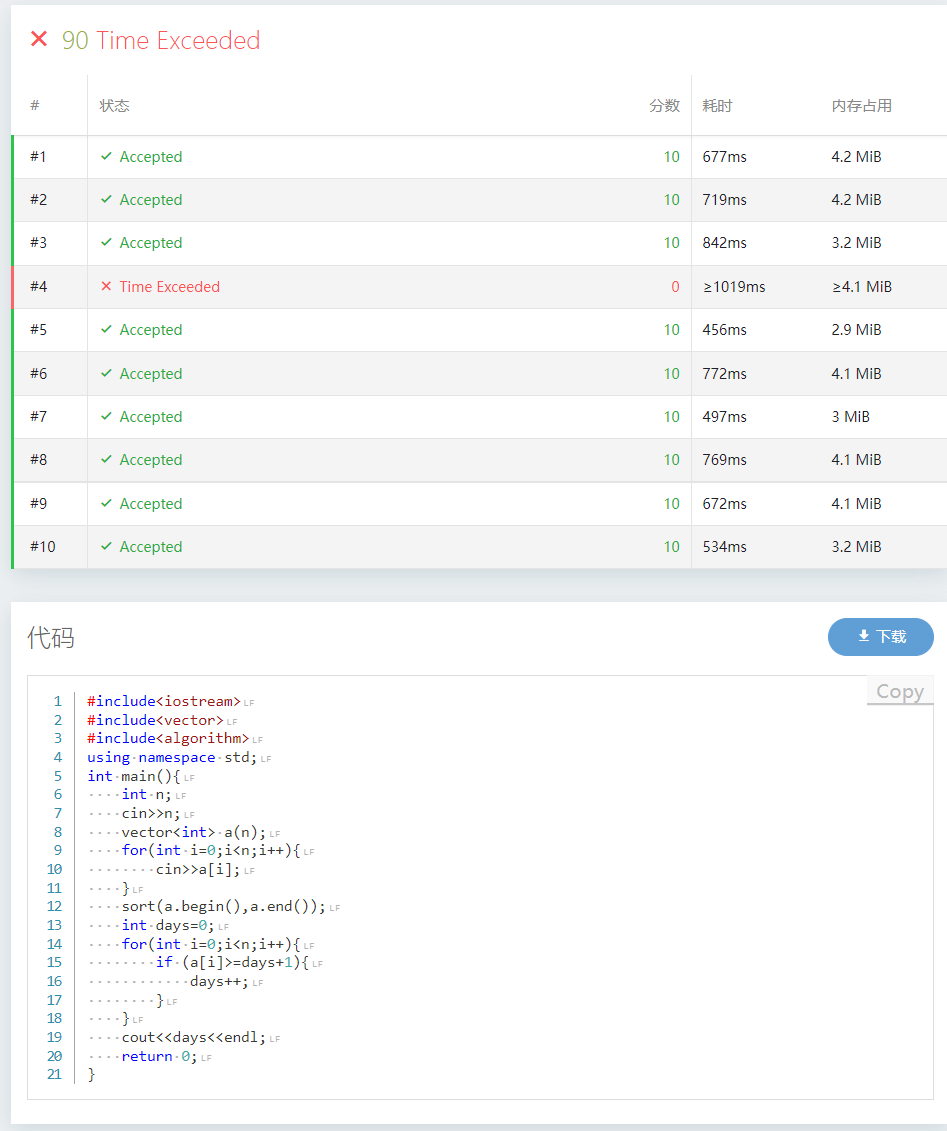Screen dimensions: 947x1131
Task: Click the 状态 column header
Action: (x=114, y=106)
